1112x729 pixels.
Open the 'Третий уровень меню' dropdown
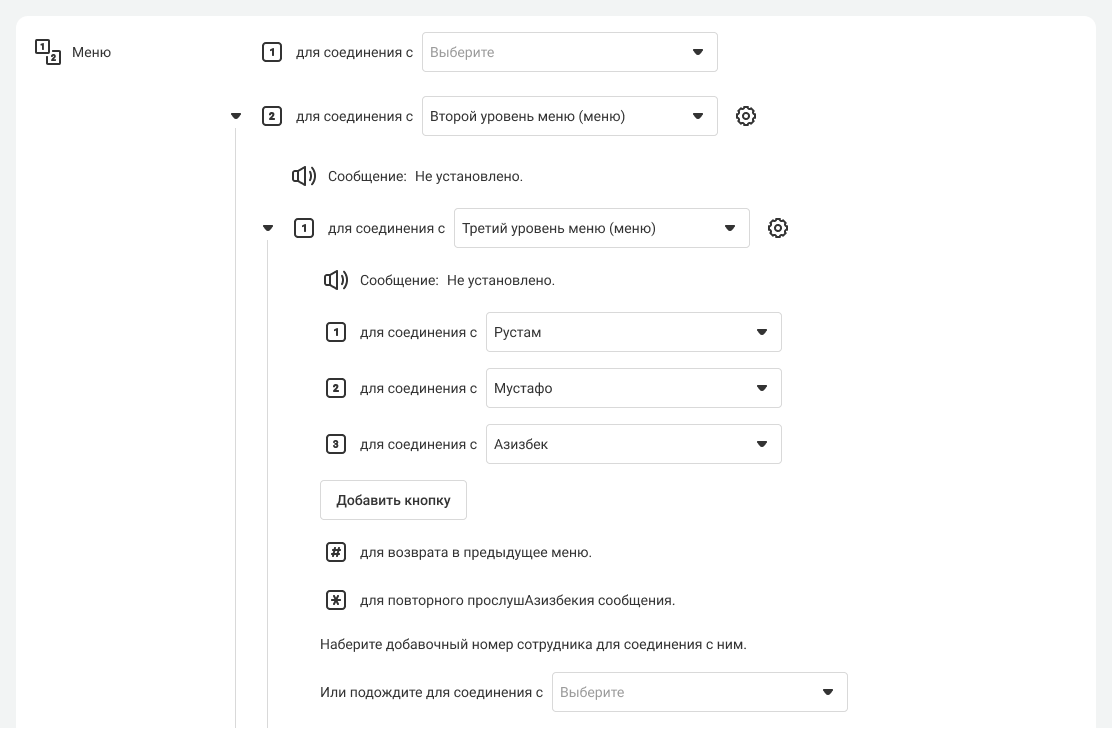tap(601, 228)
